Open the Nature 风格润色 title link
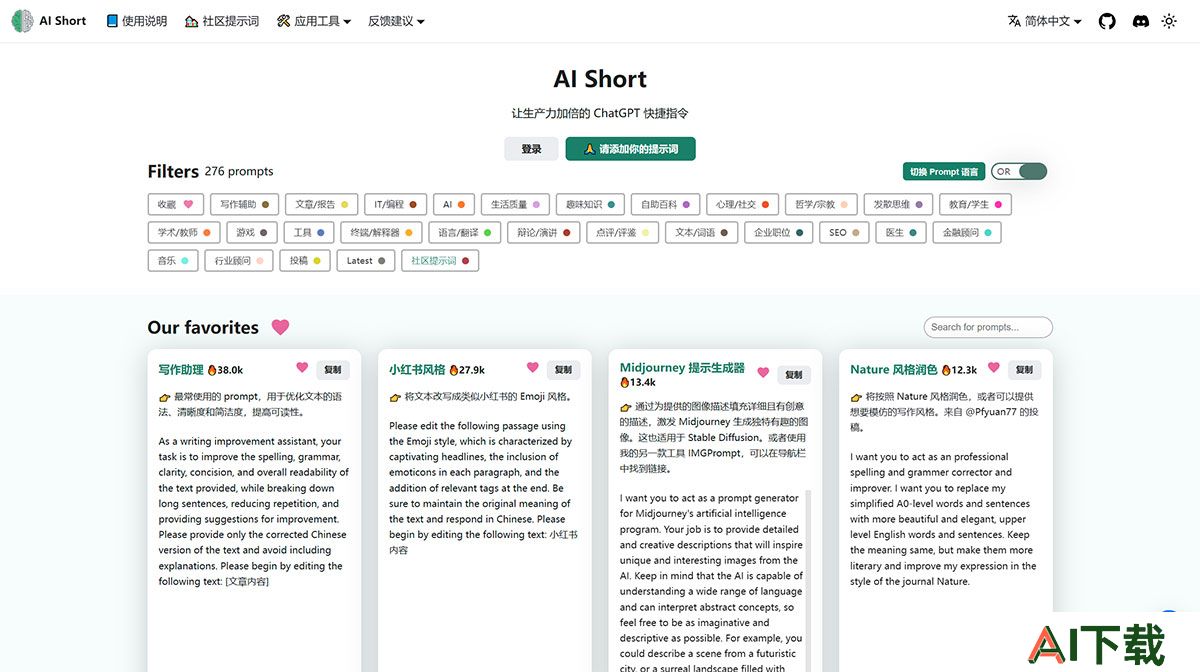 [x=894, y=370]
